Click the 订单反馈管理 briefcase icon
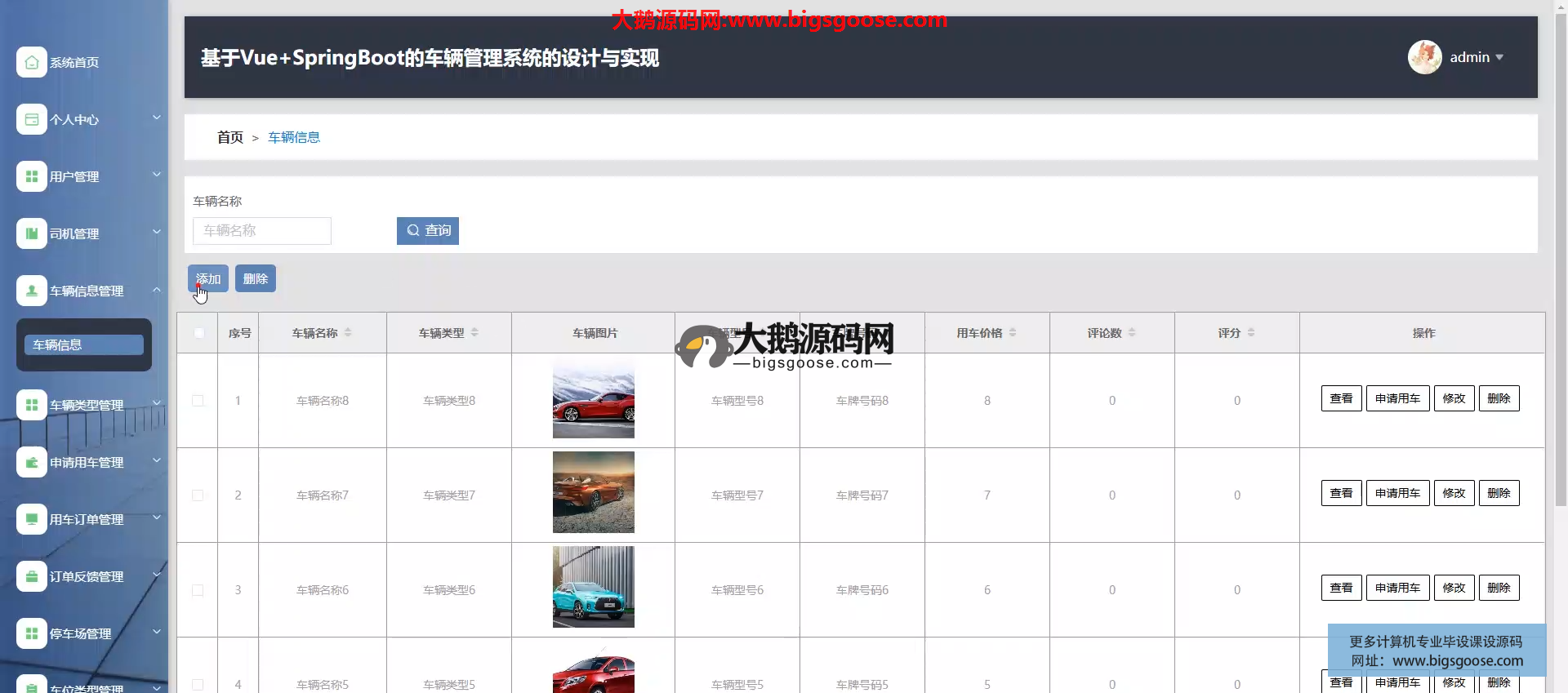The width and height of the screenshot is (1568, 693). tap(31, 577)
